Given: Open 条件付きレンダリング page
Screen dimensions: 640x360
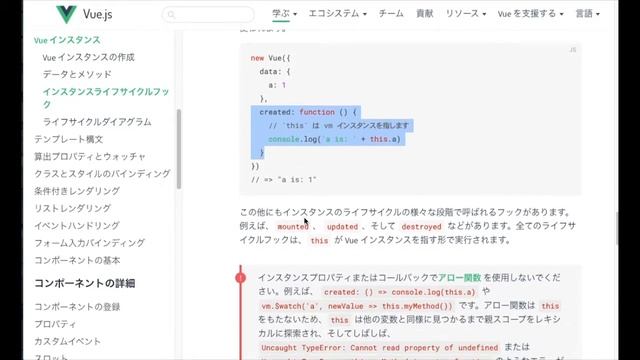Looking at the screenshot, I should coord(77,191).
